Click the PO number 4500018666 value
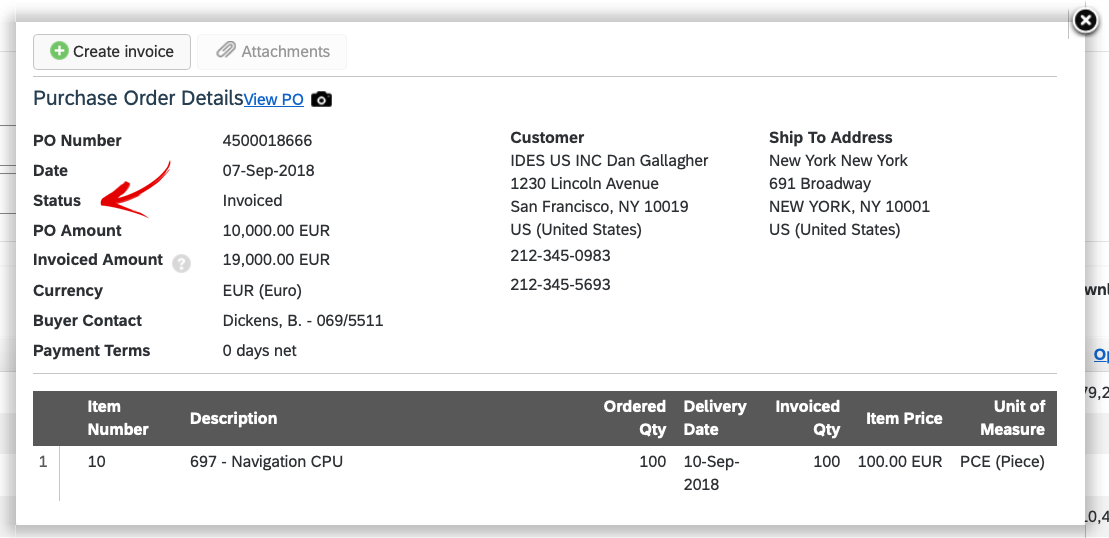The image size is (1109, 538). (x=267, y=141)
